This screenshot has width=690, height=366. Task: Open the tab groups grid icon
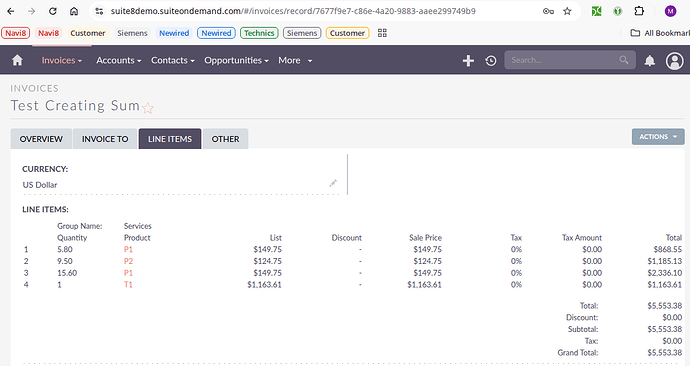point(382,33)
